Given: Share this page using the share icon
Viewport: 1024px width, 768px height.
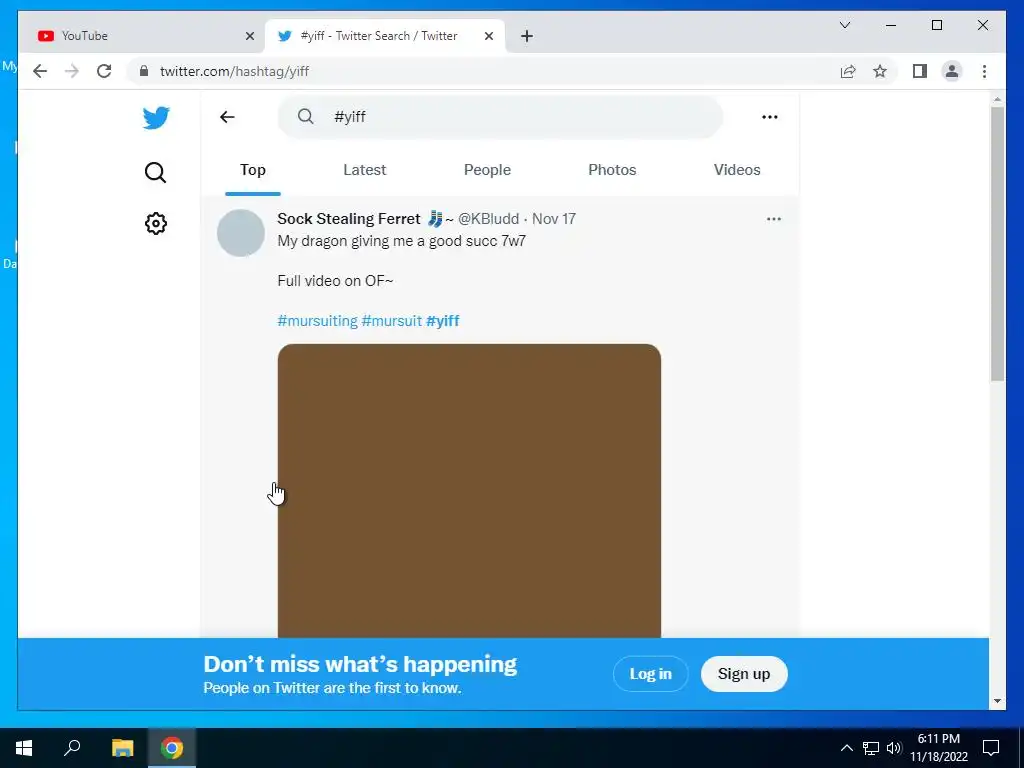Looking at the screenshot, I should 848,71.
